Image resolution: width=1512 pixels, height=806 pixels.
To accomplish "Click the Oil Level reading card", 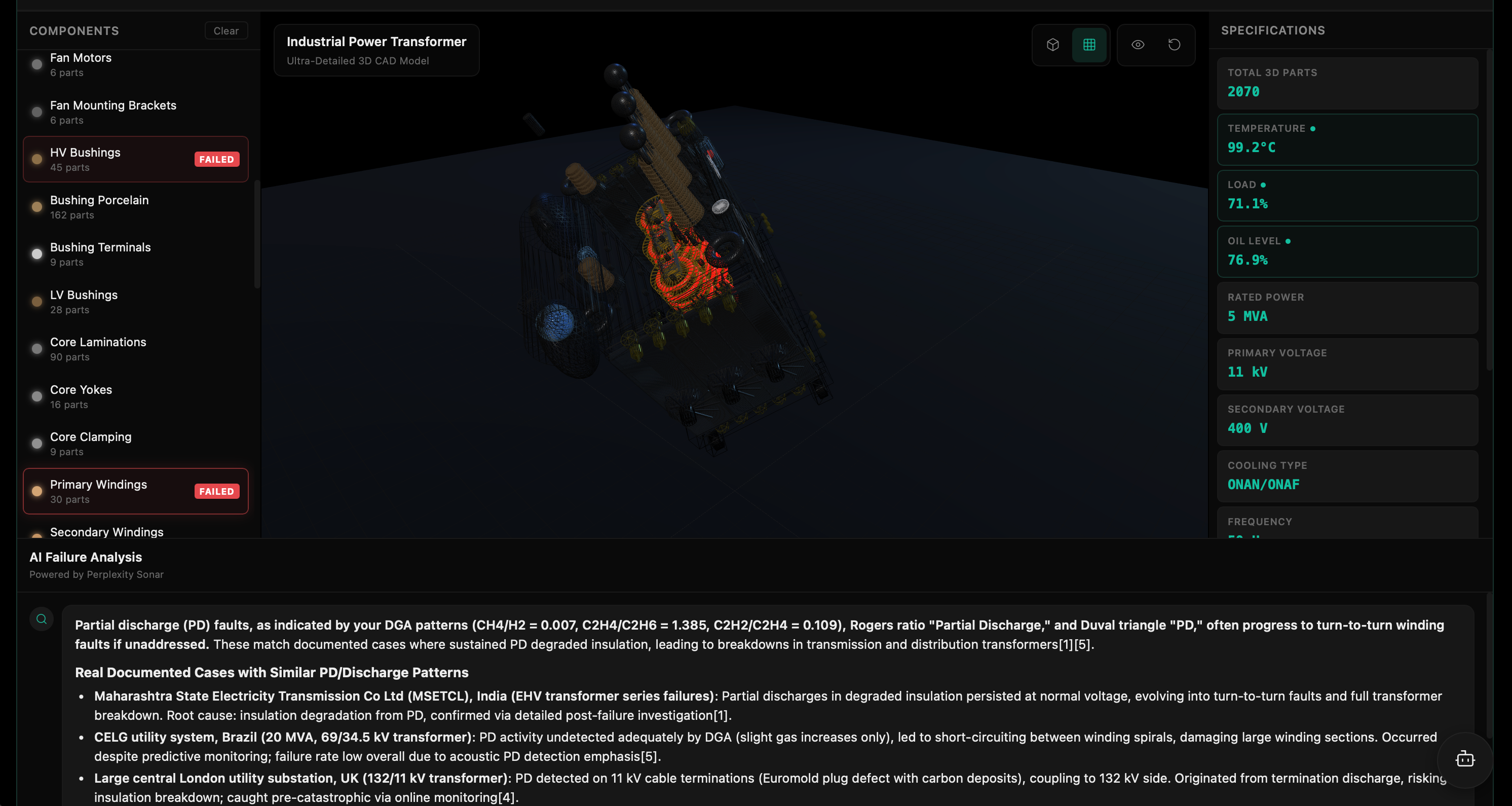I will [1347, 252].
